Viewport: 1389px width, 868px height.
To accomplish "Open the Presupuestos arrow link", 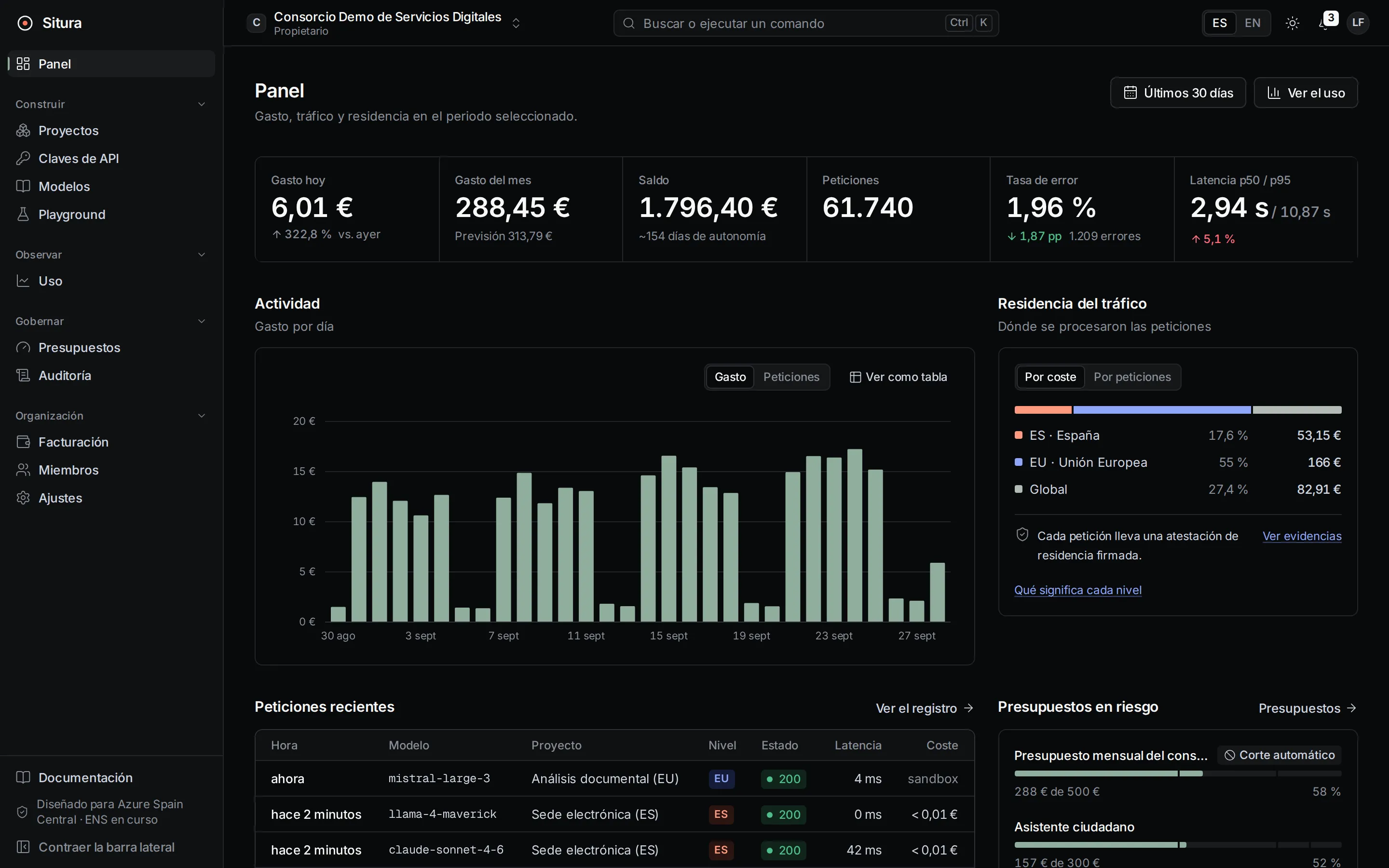I will [x=1307, y=708].
